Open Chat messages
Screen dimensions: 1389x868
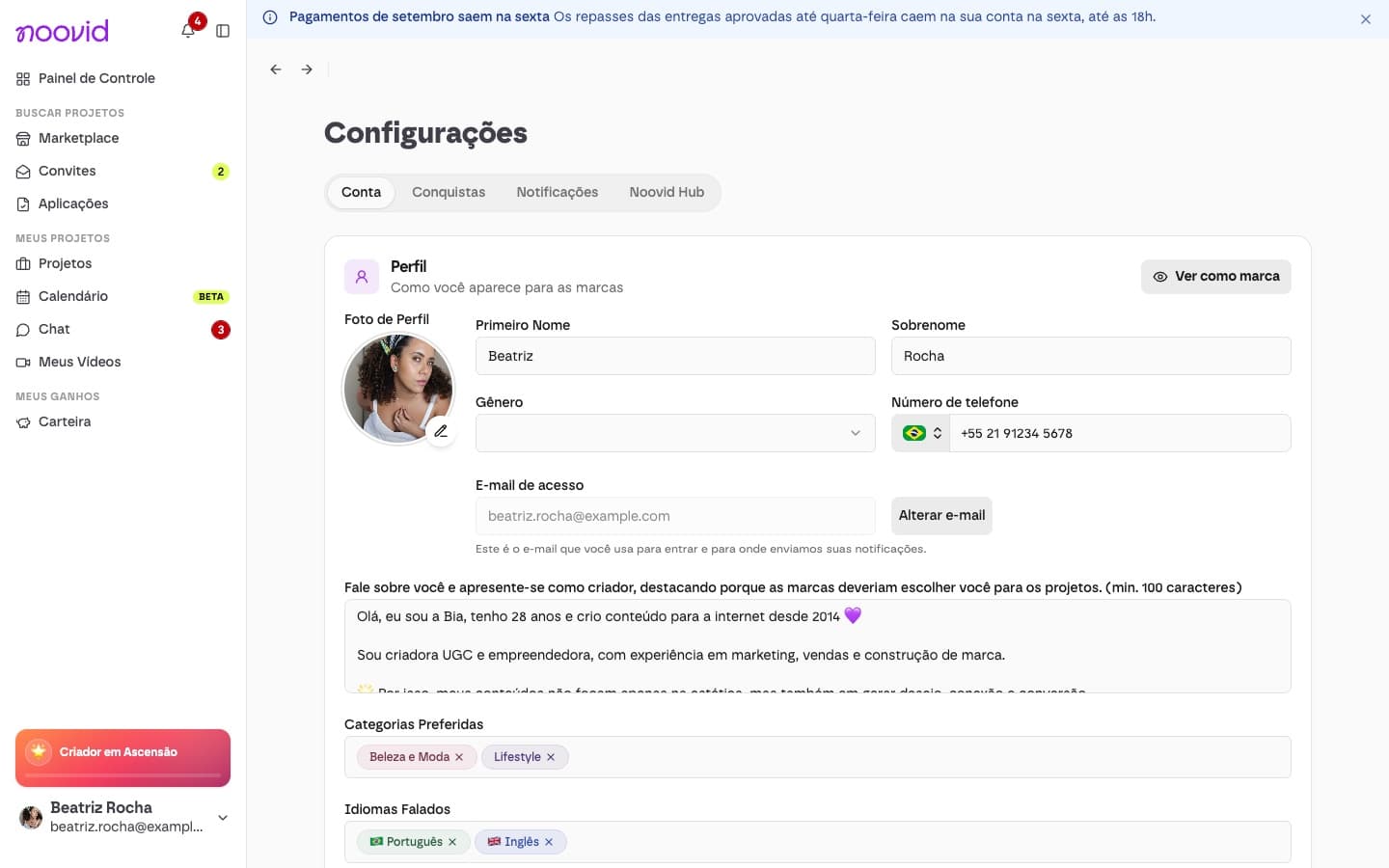(x=123, y=329)
